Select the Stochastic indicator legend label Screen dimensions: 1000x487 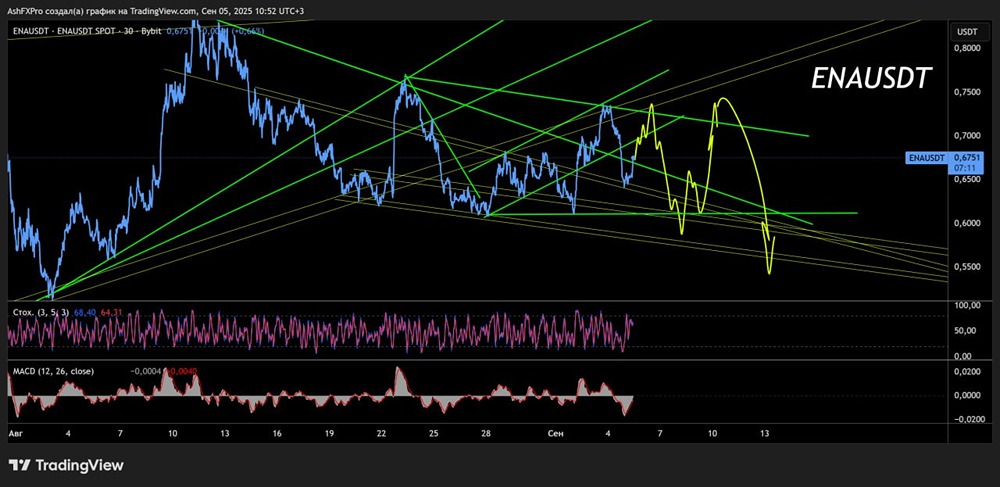[x=41, y=312]
